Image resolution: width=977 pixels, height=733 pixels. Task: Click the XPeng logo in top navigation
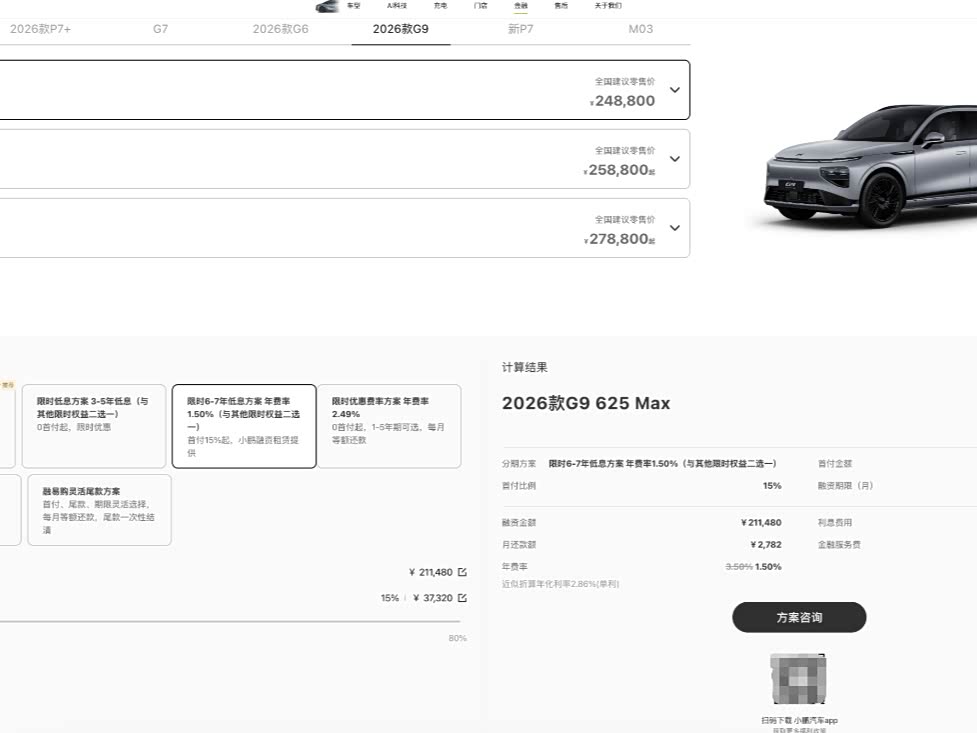coord(327,6)
